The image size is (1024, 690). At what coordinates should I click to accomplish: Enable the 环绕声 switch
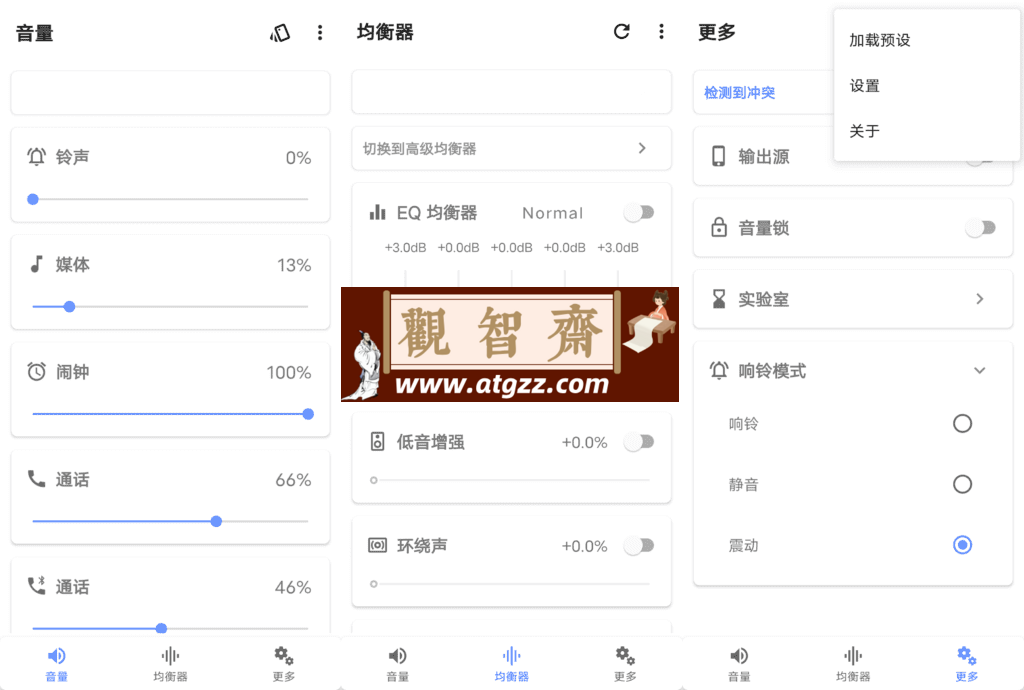coord(639,545)
